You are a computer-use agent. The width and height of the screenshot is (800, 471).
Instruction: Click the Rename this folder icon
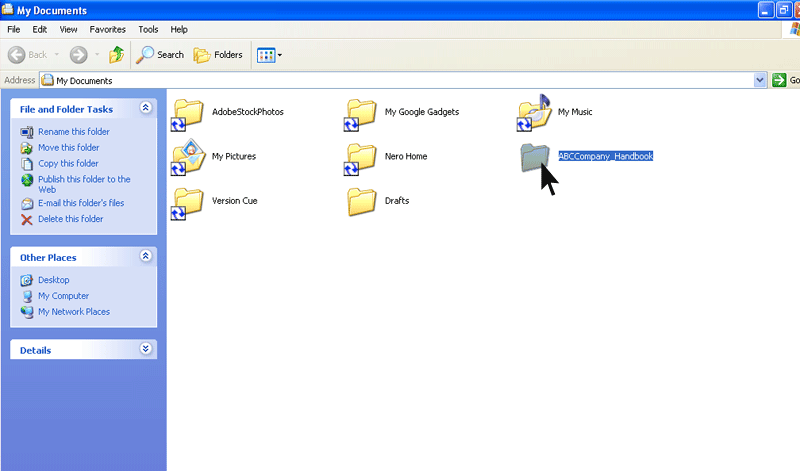tap(27, 132)
